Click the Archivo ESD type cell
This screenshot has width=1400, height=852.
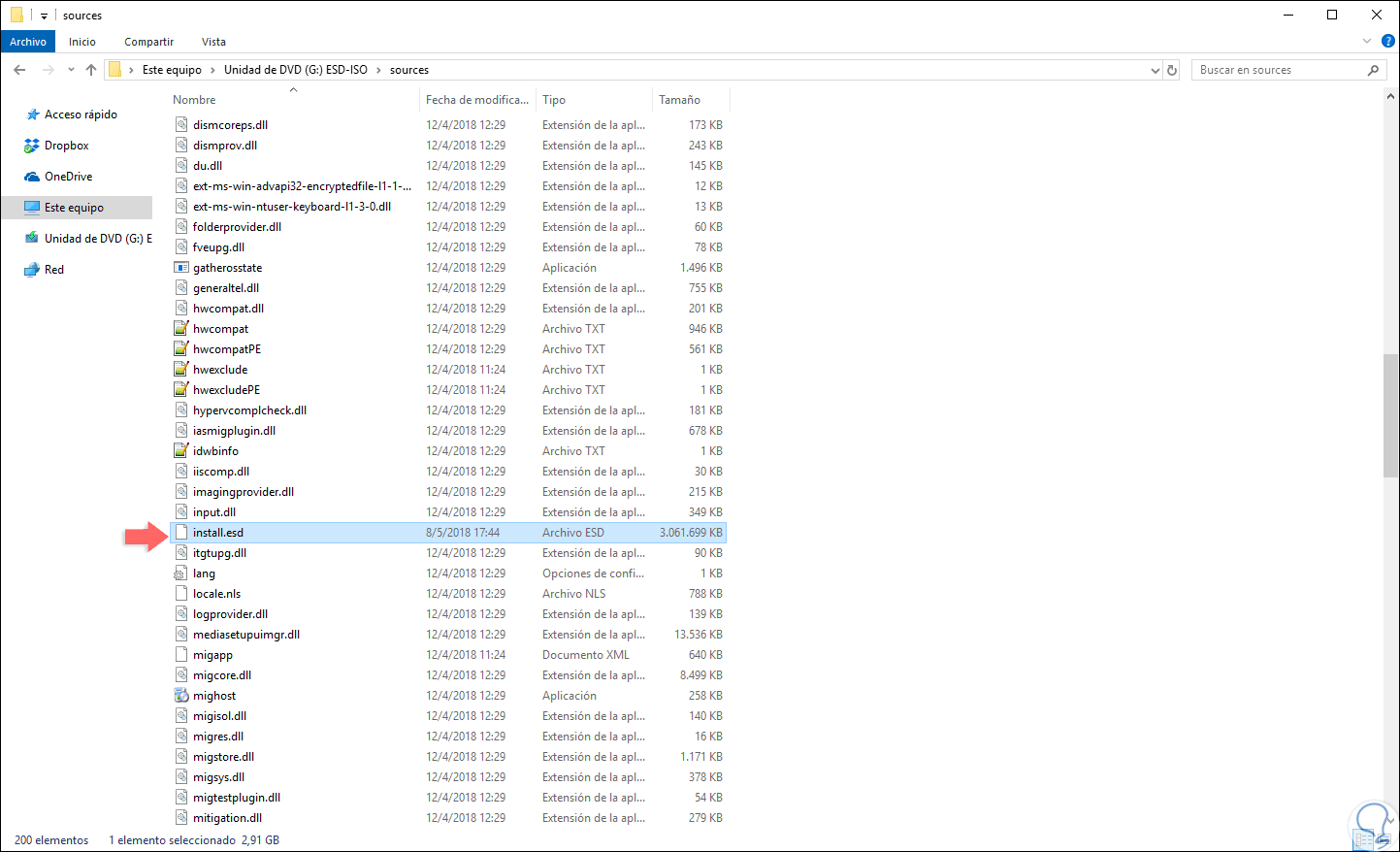click(x=573, y=533)
